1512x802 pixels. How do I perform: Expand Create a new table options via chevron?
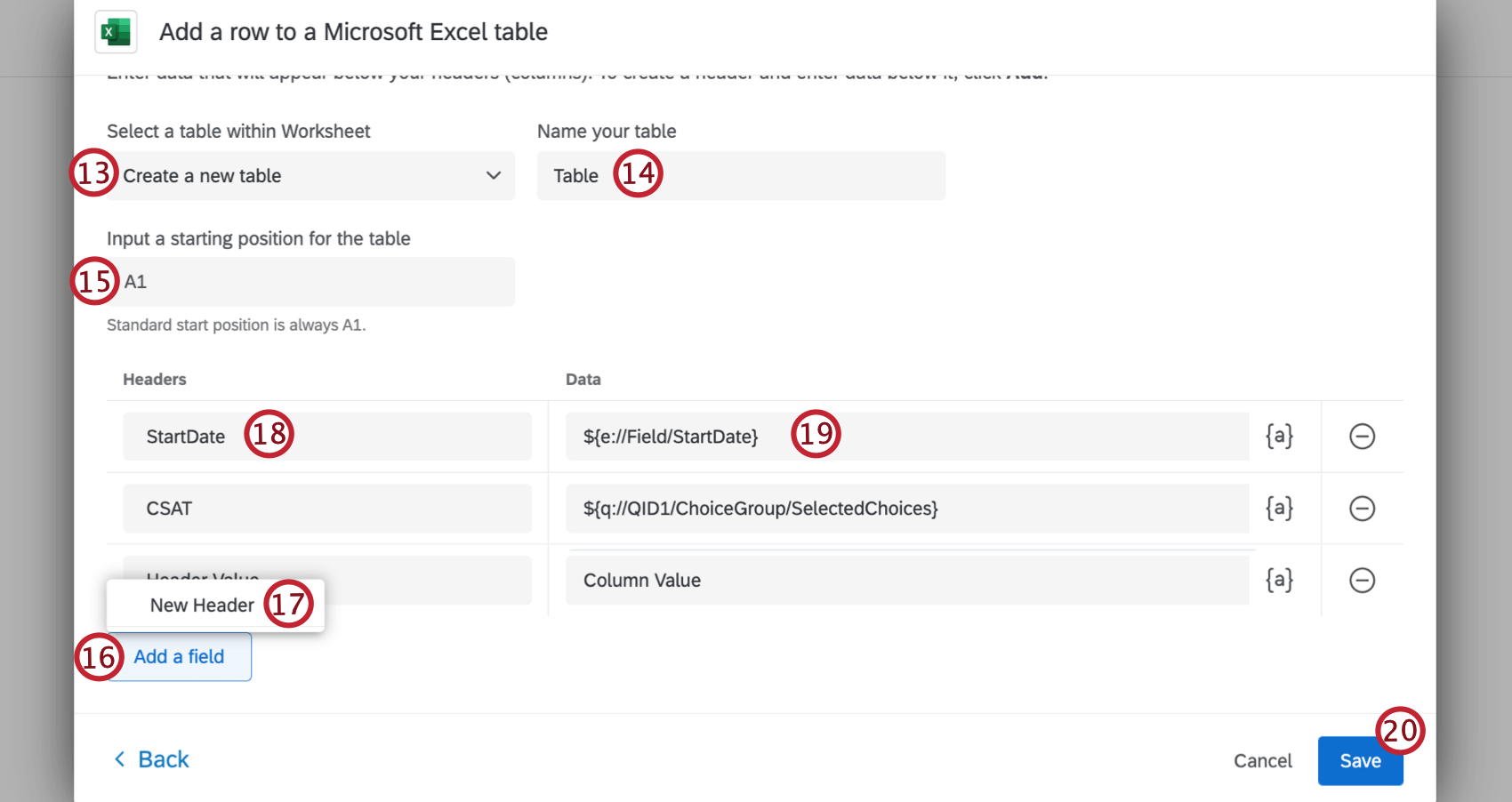(494, 175)
